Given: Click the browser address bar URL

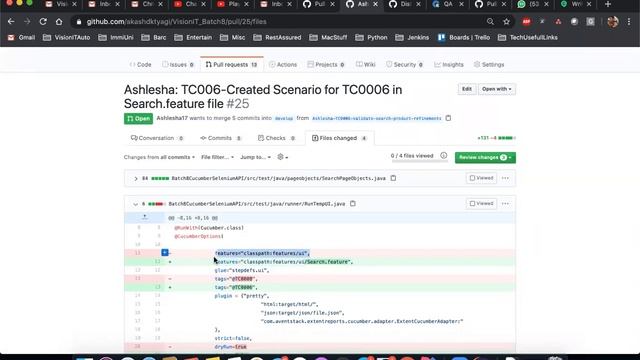Looking at the screenshot, I should [x=176, y=22].
